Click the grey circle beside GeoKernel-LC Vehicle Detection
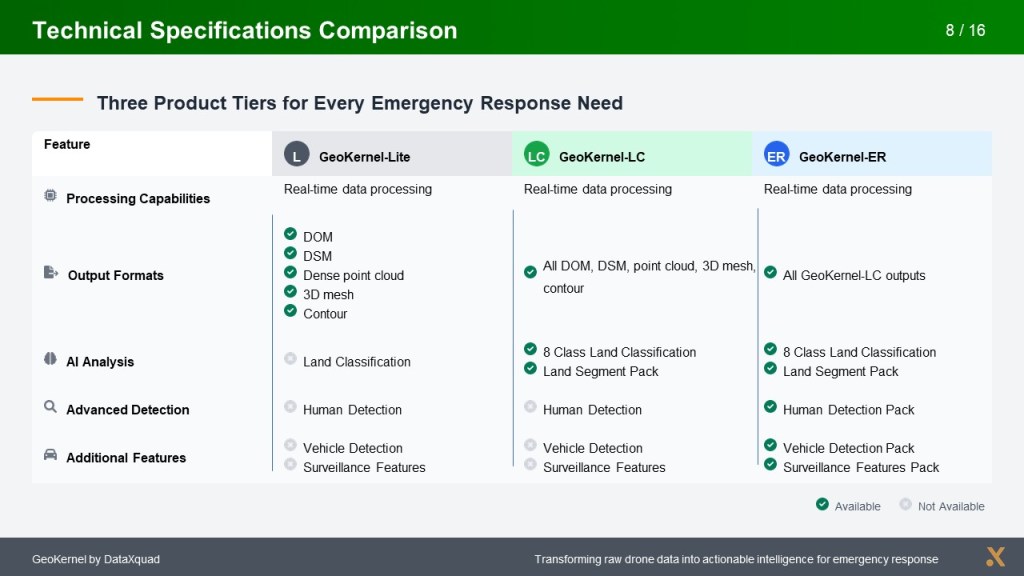 [x=530, y=445]
